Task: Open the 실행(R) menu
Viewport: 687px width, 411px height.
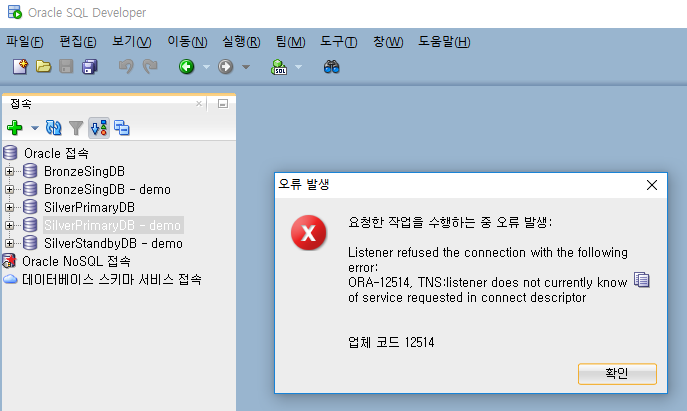Action: pyautogui.click(x=241, y=42)
